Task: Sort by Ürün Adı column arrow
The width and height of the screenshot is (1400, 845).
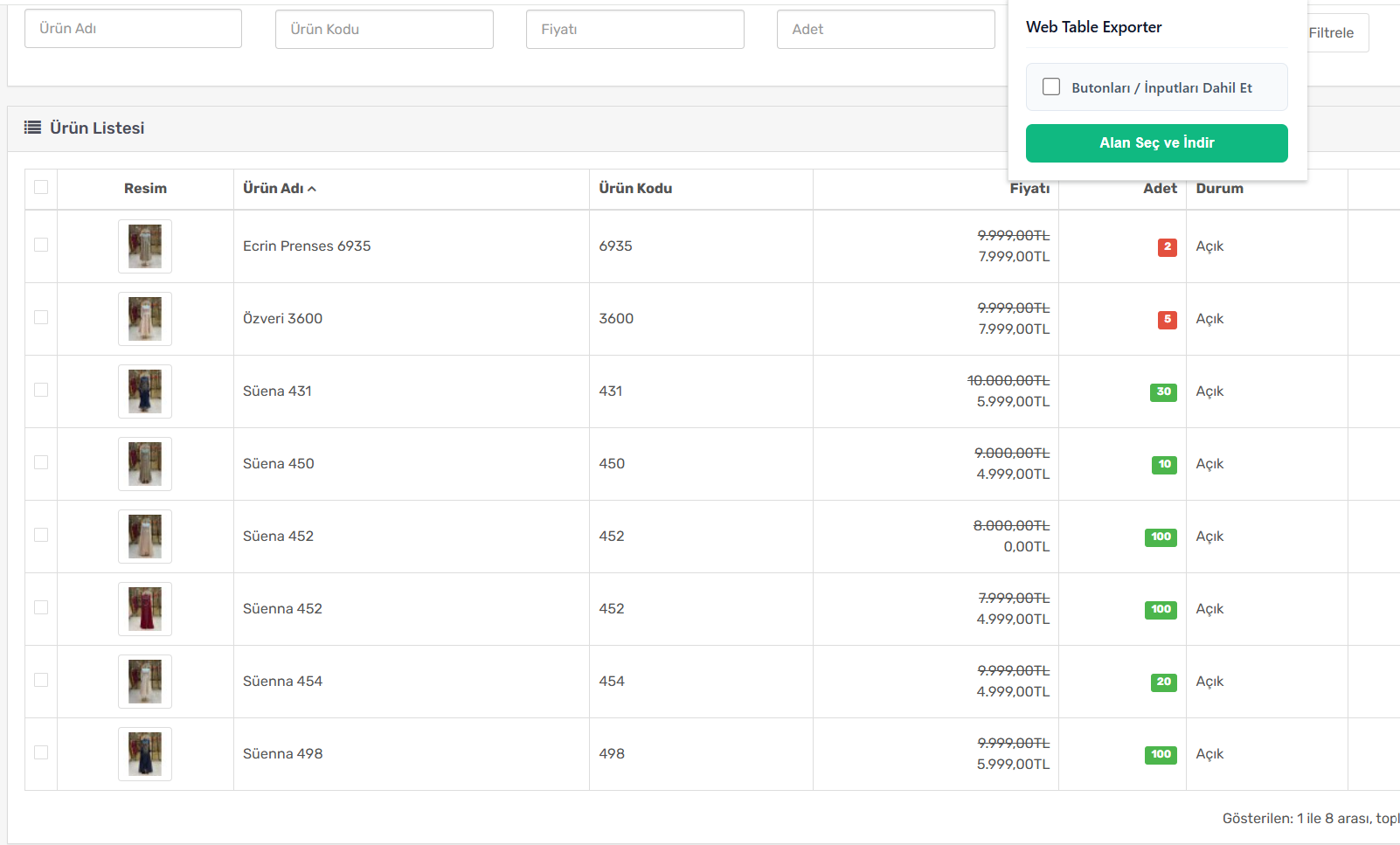Action: 312,189
